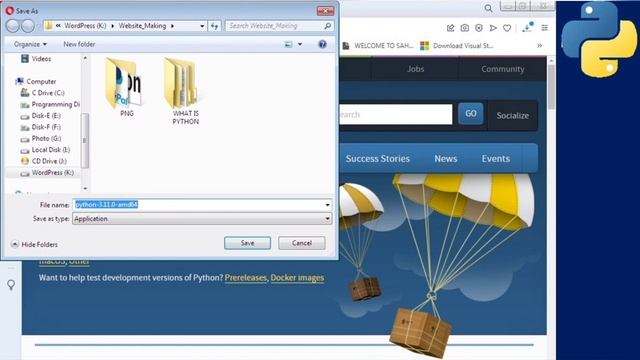Click the Microsoft logo bookmark icon
Screen dimensions: 640x360
click(424, 46)
